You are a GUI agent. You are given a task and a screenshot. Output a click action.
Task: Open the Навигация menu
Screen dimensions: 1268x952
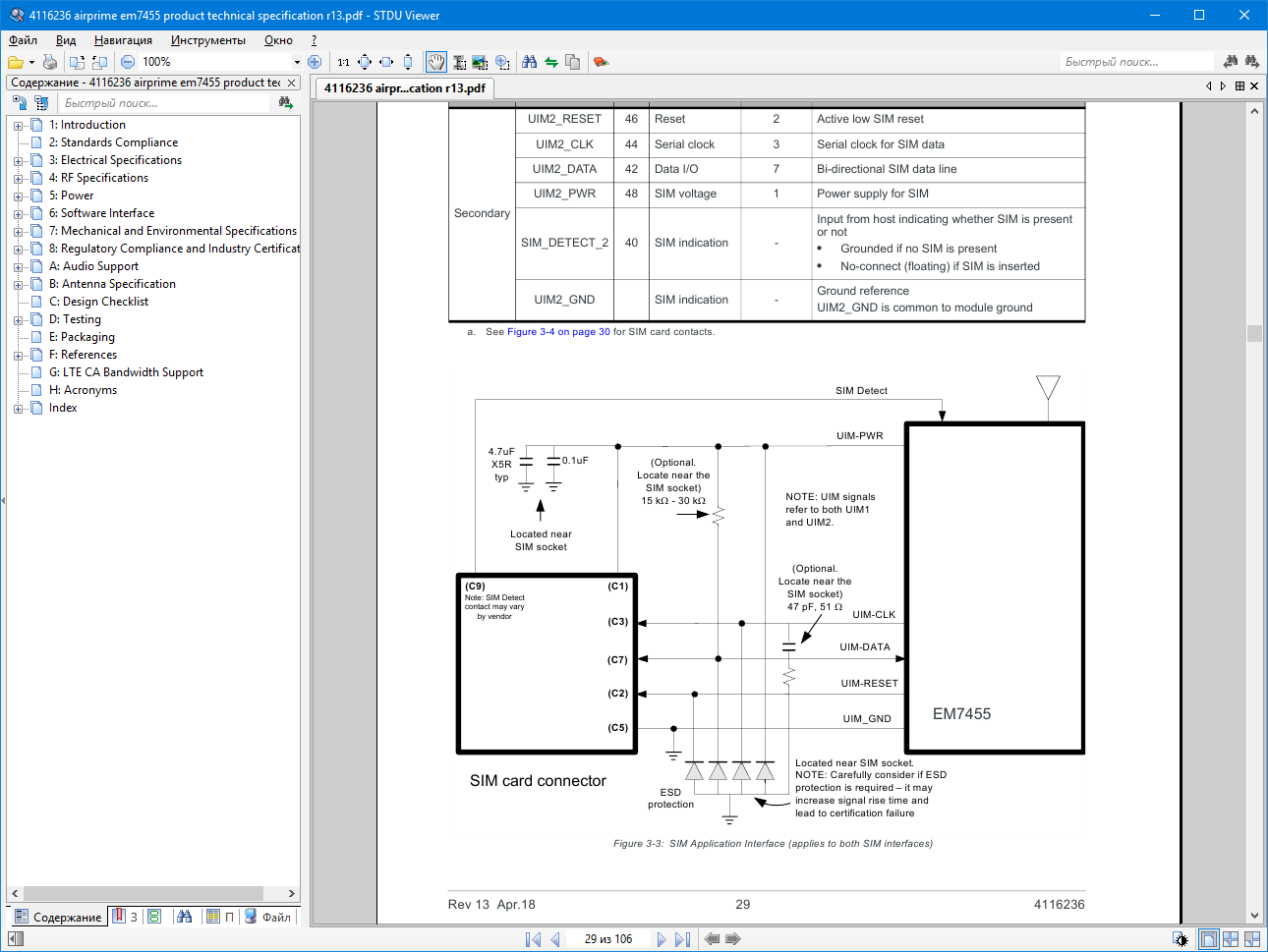point(123,40)
